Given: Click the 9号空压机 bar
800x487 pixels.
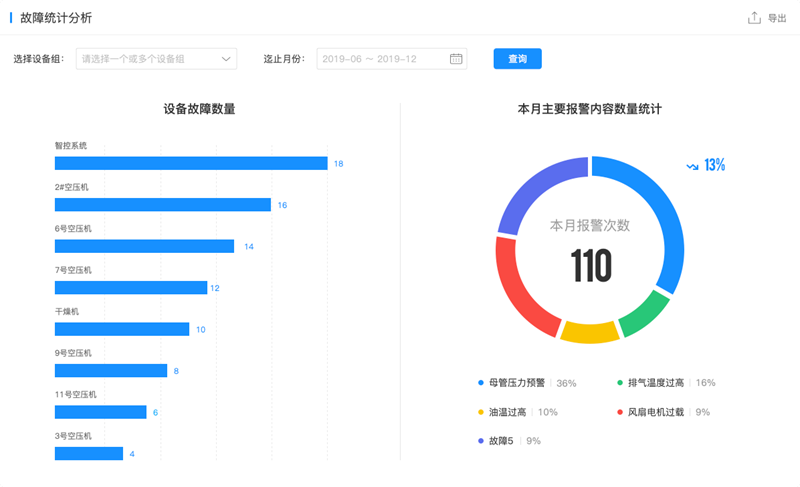Looking at the screenshot, I should tap(111, 371).
